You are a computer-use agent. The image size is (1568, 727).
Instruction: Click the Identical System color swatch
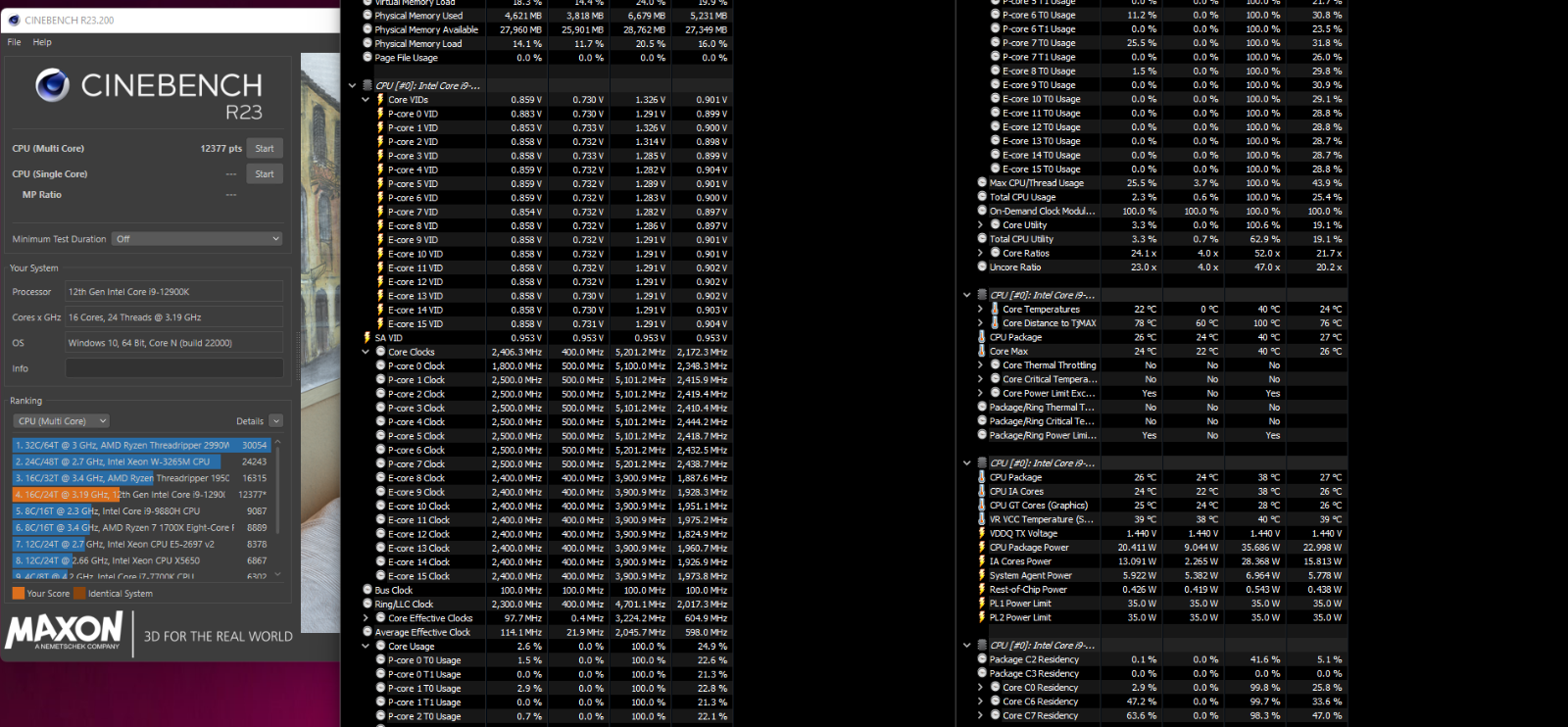point(80,593)
